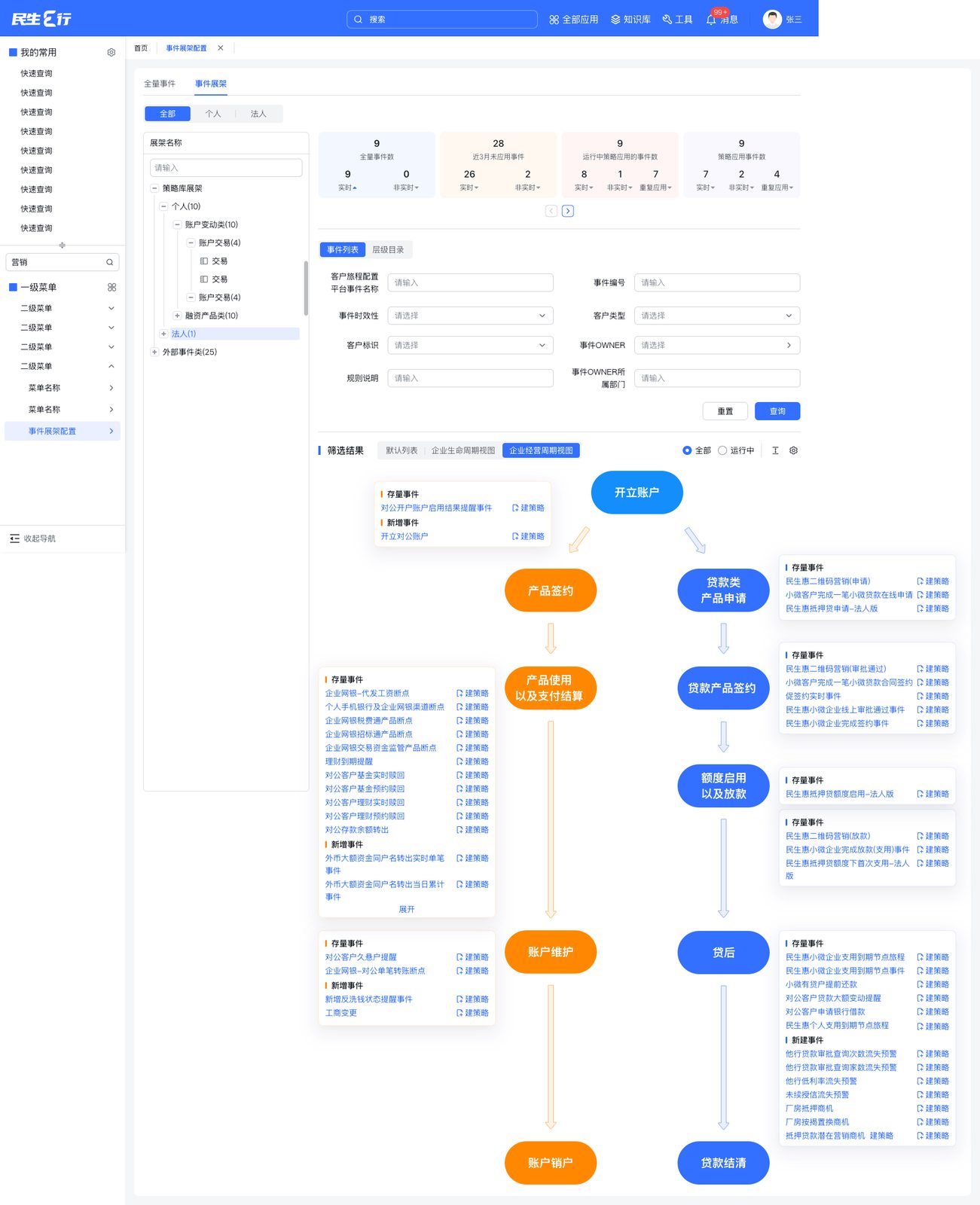Expand the 融资产品类(10) tree node
This screenshot has width=980, height=1205.
tap(177, 316)
